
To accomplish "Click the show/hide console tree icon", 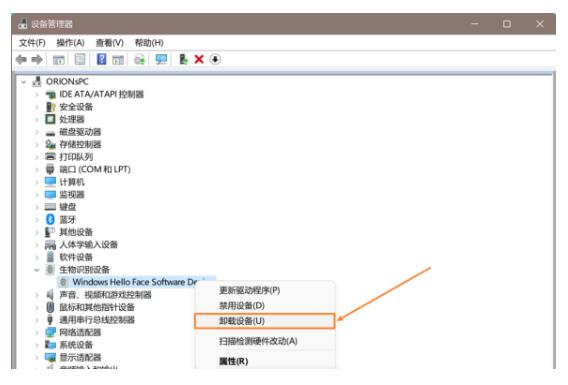I will (59, 59).
